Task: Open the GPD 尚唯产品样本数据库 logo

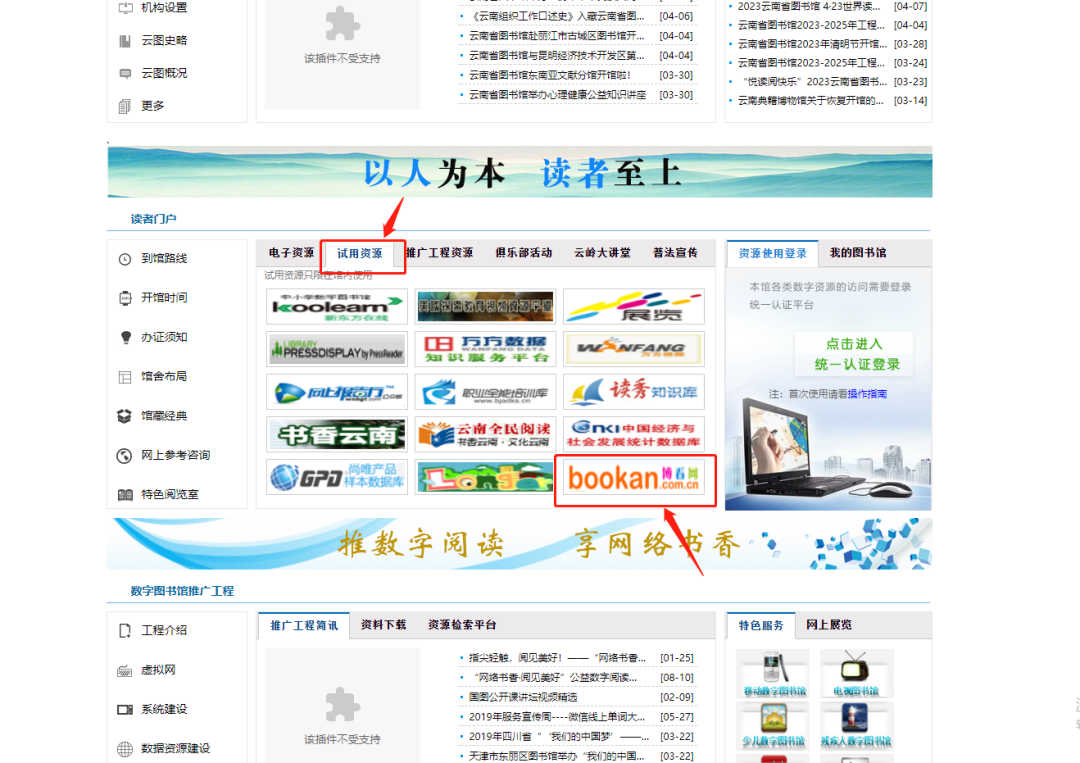Action: point(337,477)
